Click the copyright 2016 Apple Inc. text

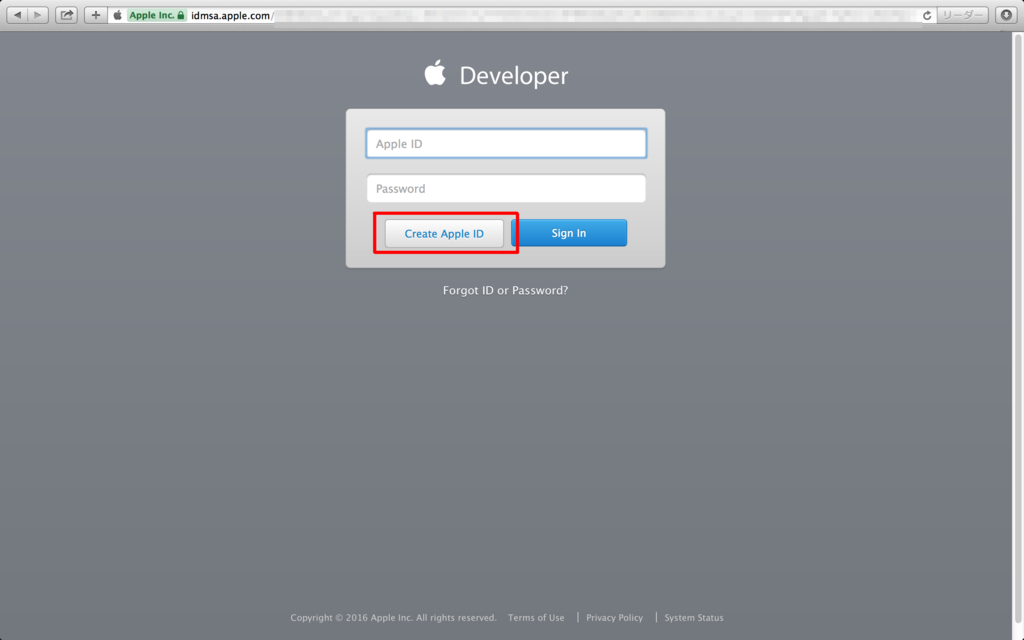click(x=393, y=618)
